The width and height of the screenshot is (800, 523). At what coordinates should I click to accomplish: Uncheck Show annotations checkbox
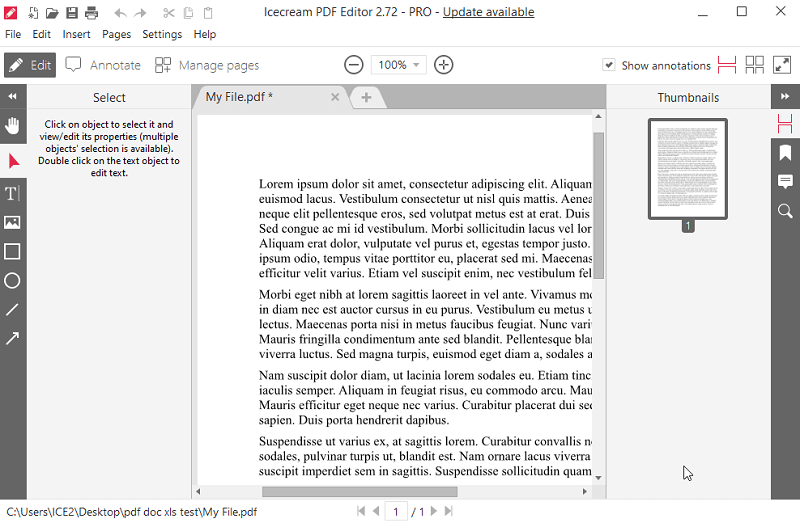[x=609, y=65]
